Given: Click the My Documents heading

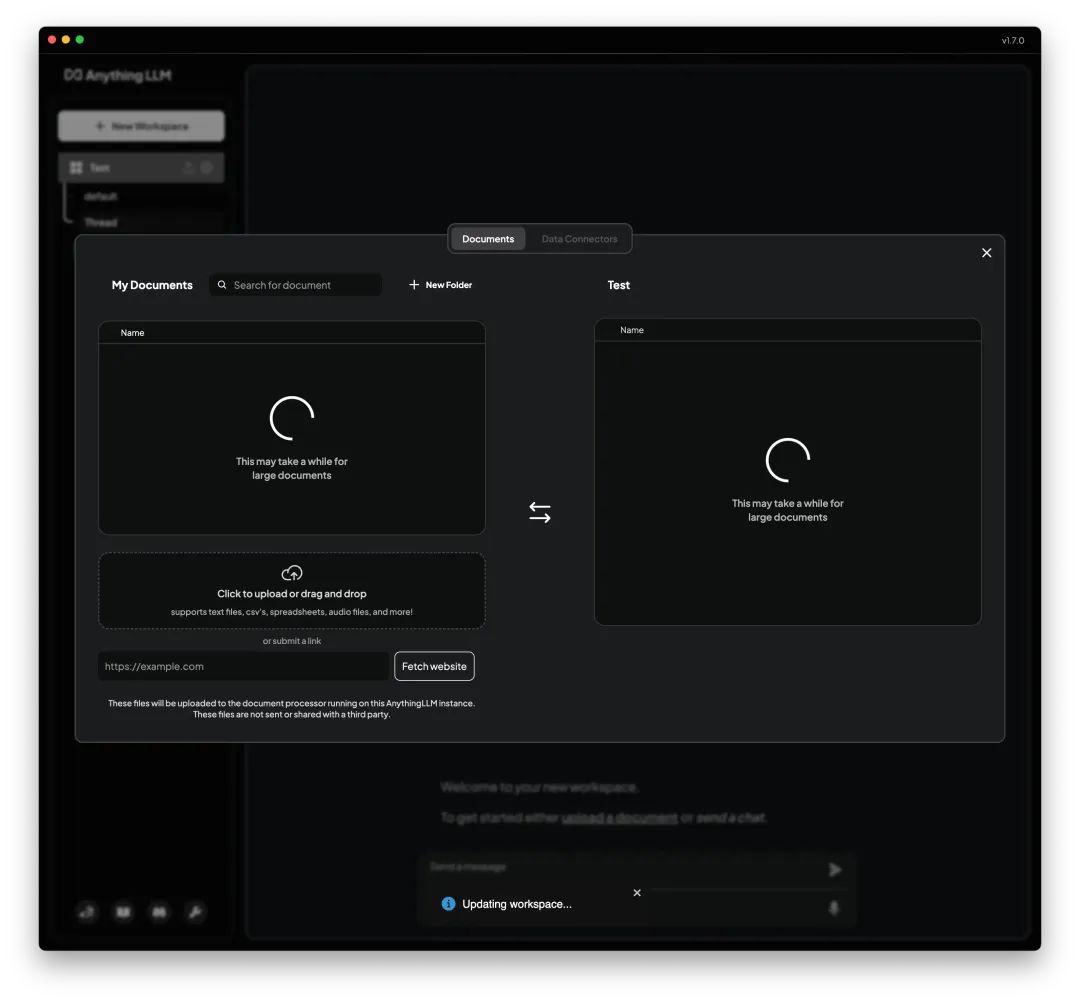Looking at the screenshot, I should click(152, 284).
